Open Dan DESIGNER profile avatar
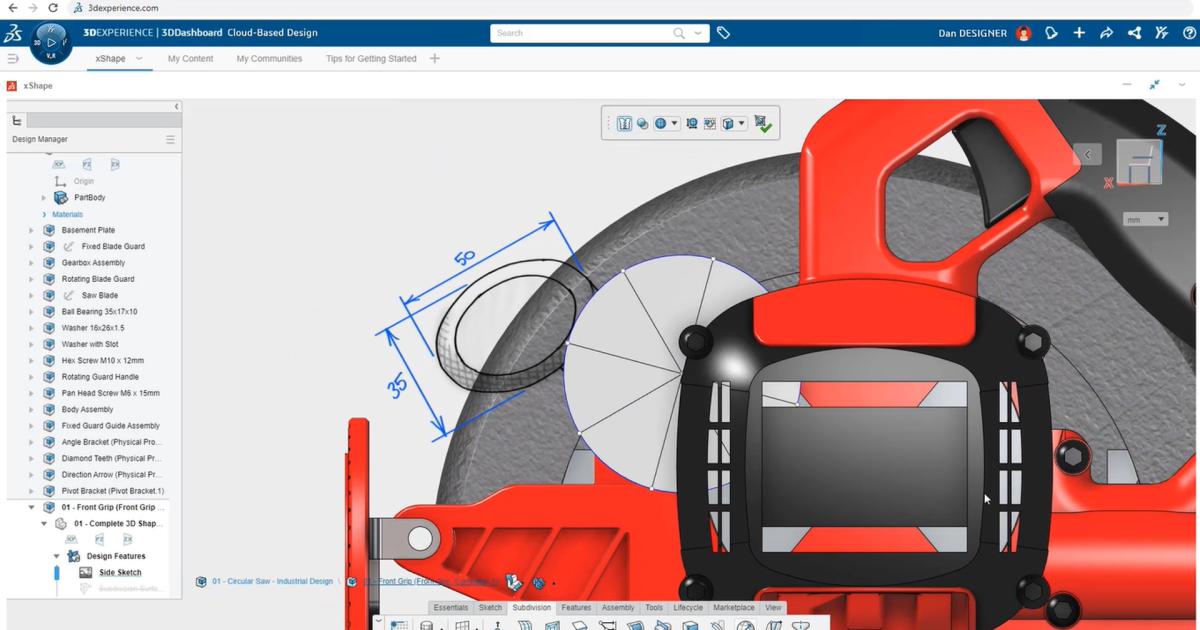The image size is (1200, 630). tap(1023, 33)
